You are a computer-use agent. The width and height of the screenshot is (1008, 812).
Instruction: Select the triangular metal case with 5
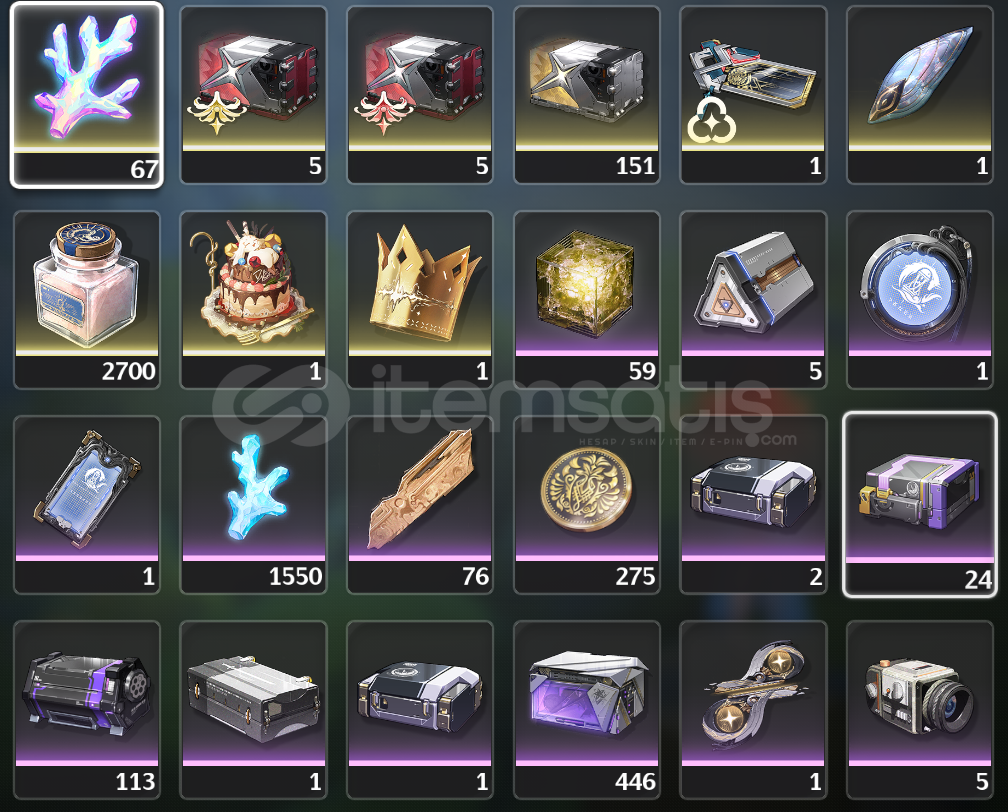[x=753, y=300]
